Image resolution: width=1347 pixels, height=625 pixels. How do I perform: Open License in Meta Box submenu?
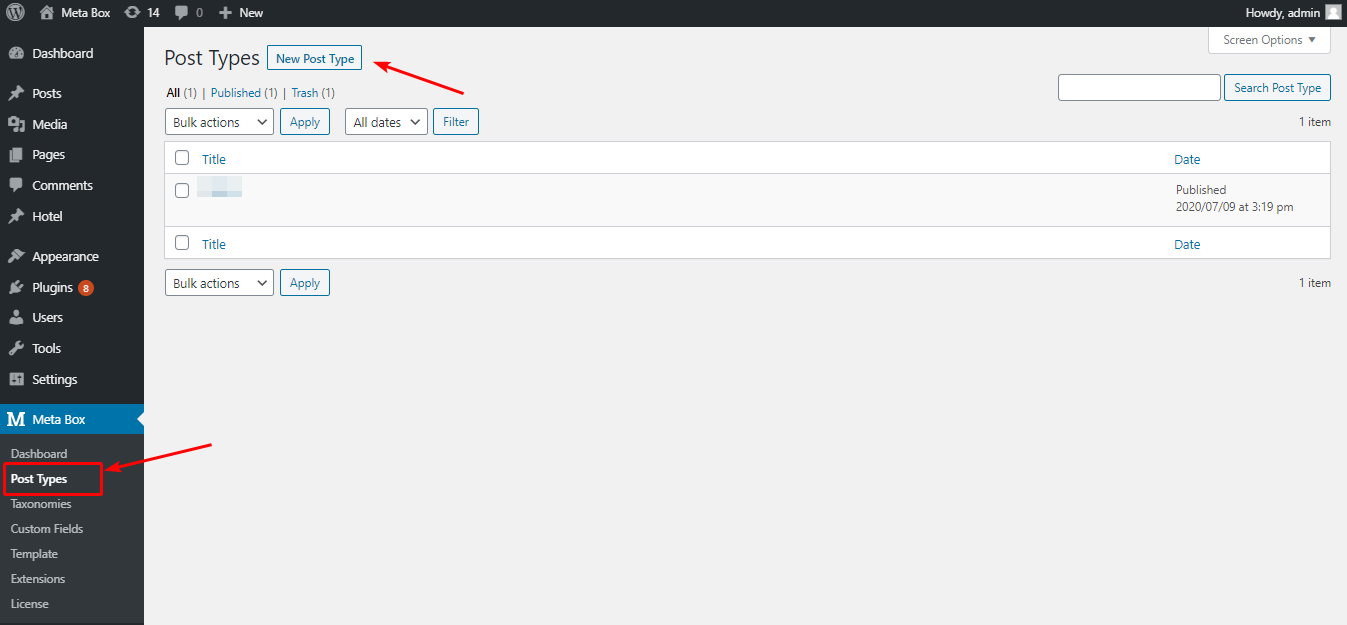tap(30, 604)
